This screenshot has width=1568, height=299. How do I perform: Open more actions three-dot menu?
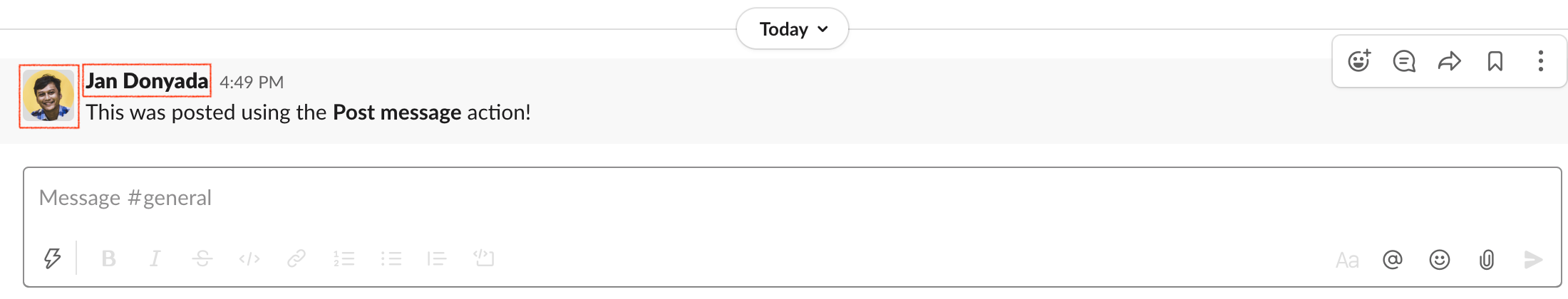tap(1541, 61)
